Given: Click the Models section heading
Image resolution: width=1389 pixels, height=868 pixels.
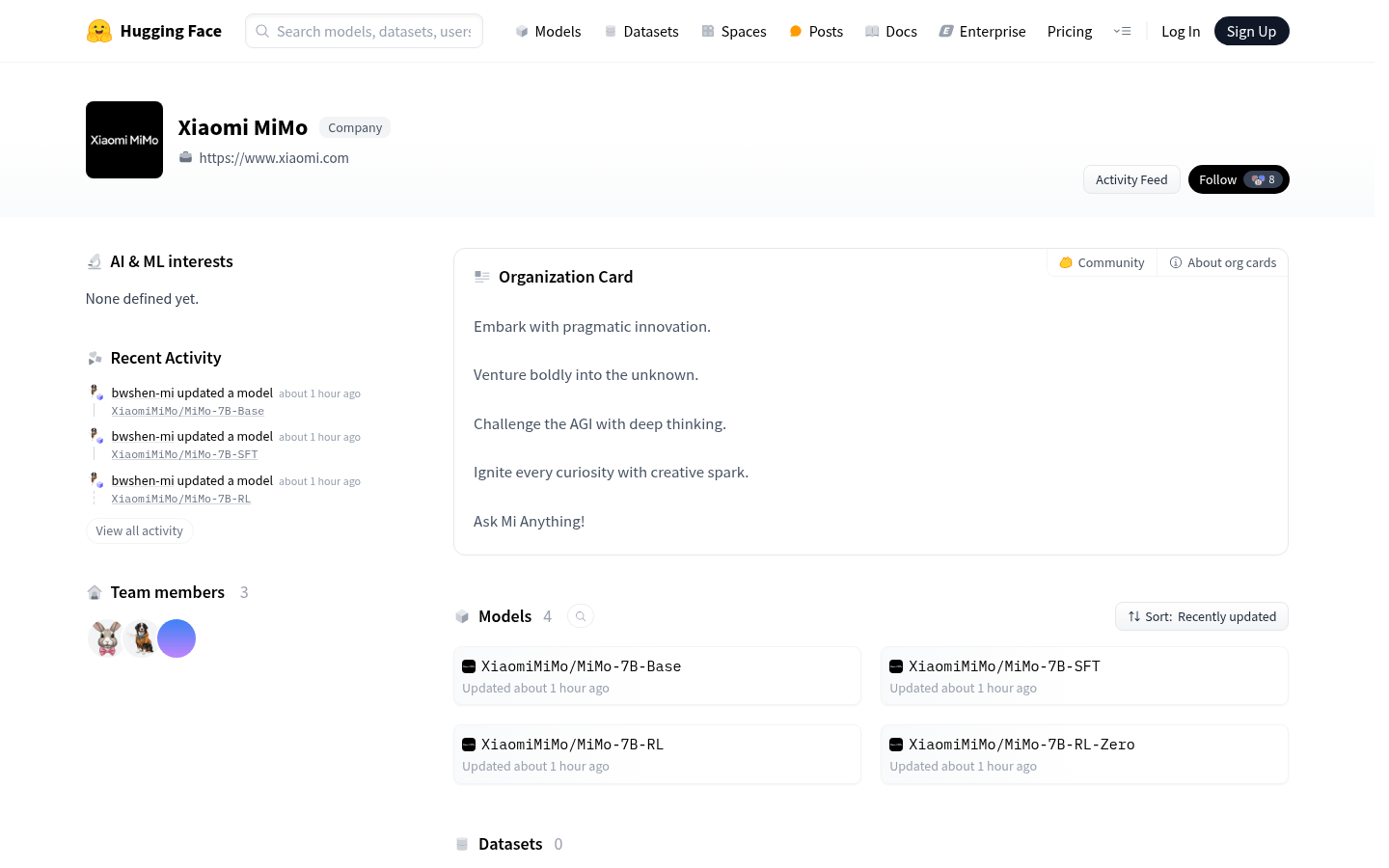Looking at the screenshot, I should click(504, 616).
